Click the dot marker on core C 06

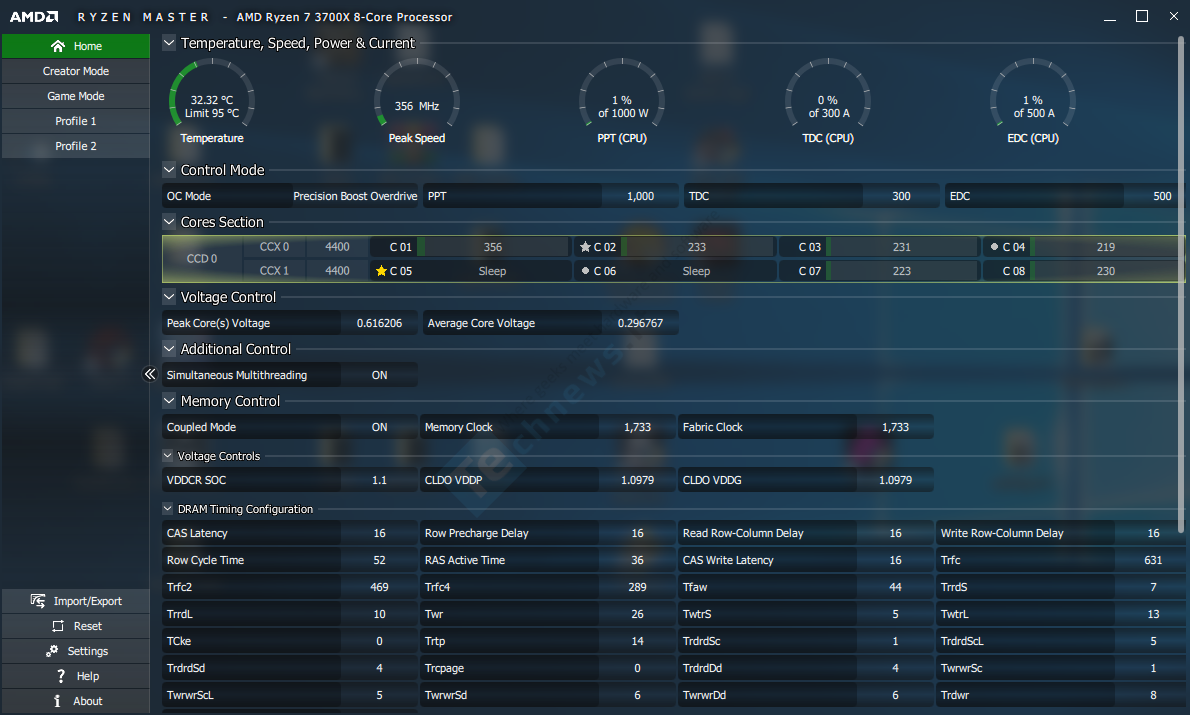click(585, 271)
